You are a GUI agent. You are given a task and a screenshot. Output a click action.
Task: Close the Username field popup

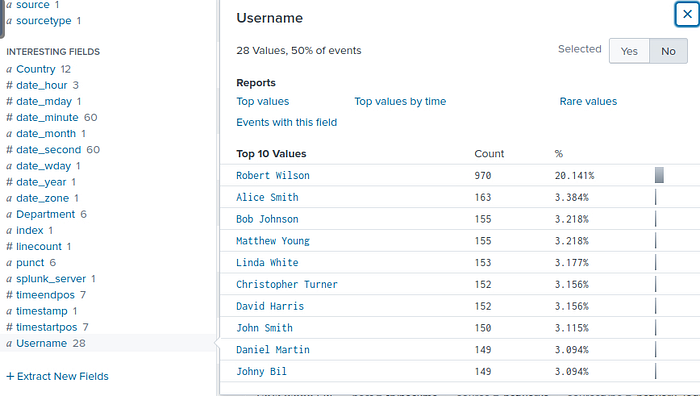[x=687, y=14]
